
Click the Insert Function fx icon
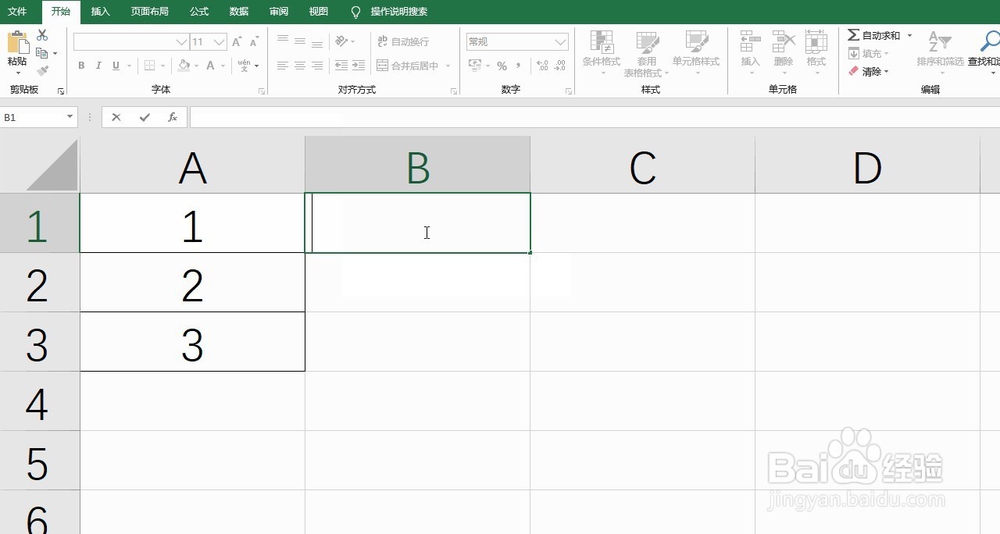tap(172, 117)
